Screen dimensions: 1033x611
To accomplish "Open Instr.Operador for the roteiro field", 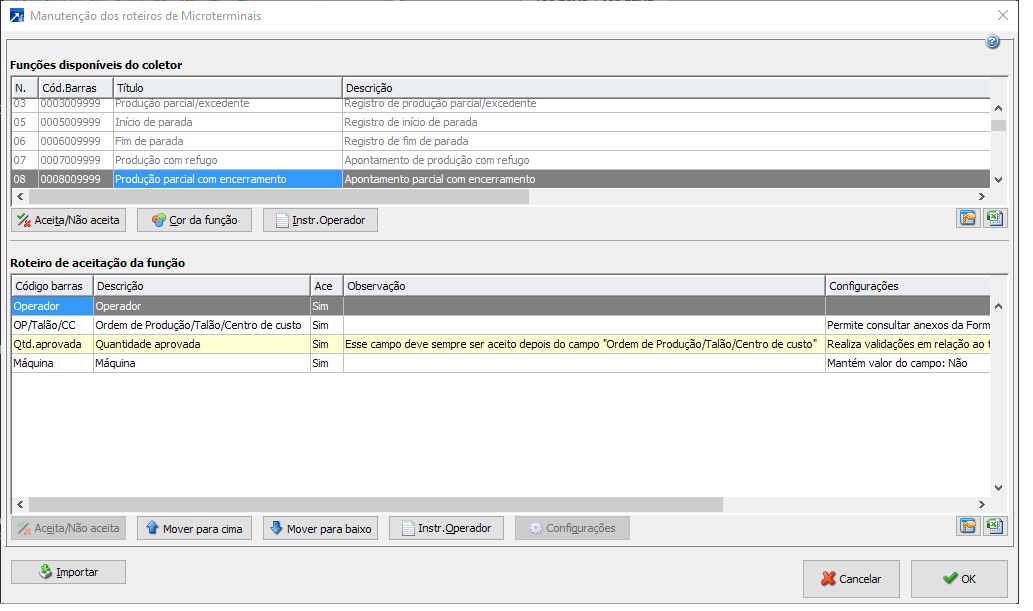I will [446, 528].
